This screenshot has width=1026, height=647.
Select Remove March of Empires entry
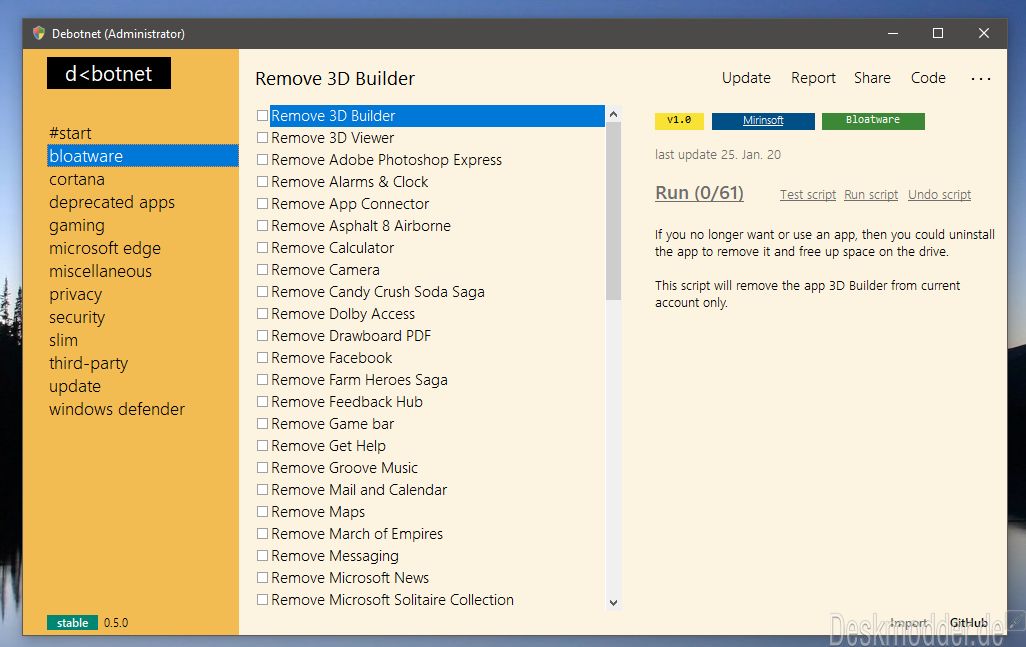click(x=357, y=534)
